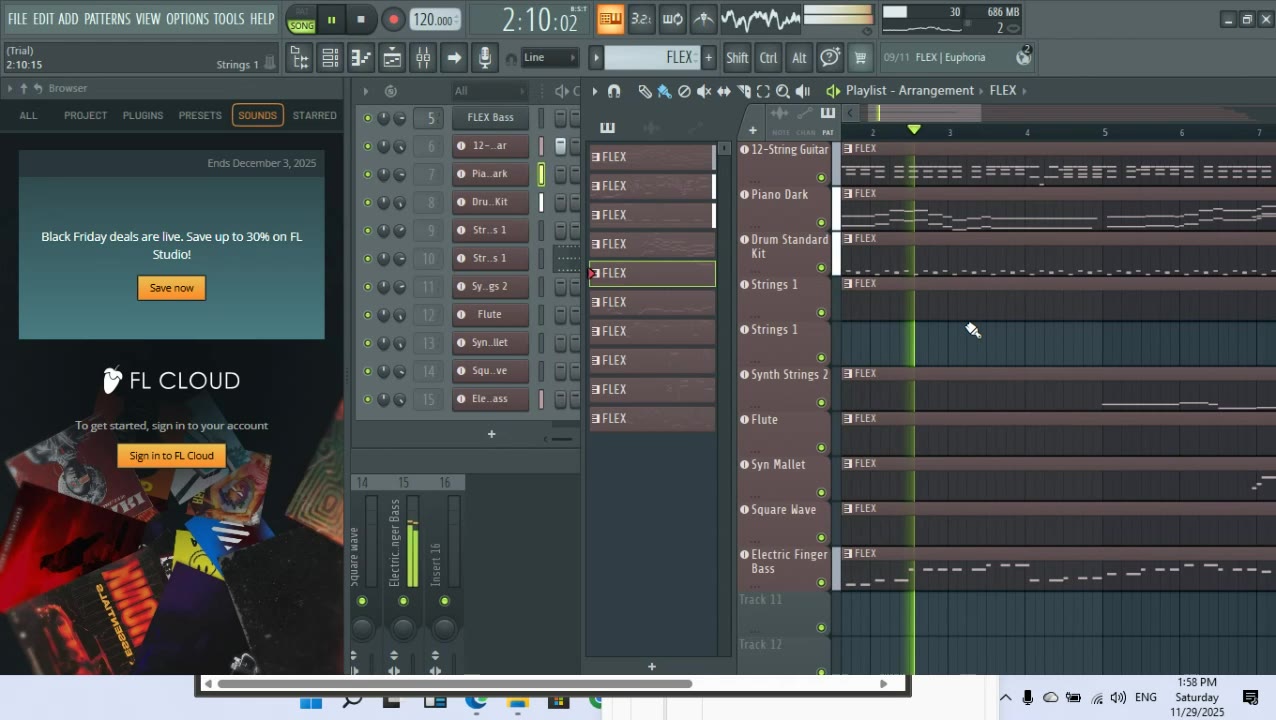Select the playlist Select tool
This screenshot has height=720, width=1276.
(x=763, y=91)
